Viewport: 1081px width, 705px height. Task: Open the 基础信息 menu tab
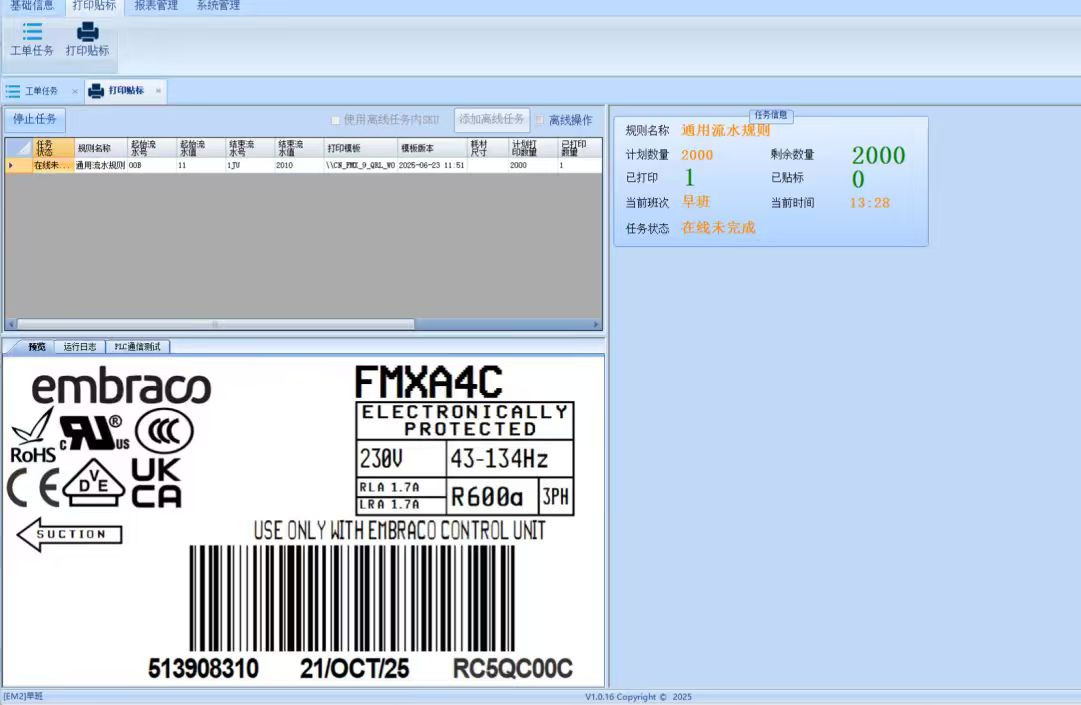pyautogui.click(x=32, y=6)
